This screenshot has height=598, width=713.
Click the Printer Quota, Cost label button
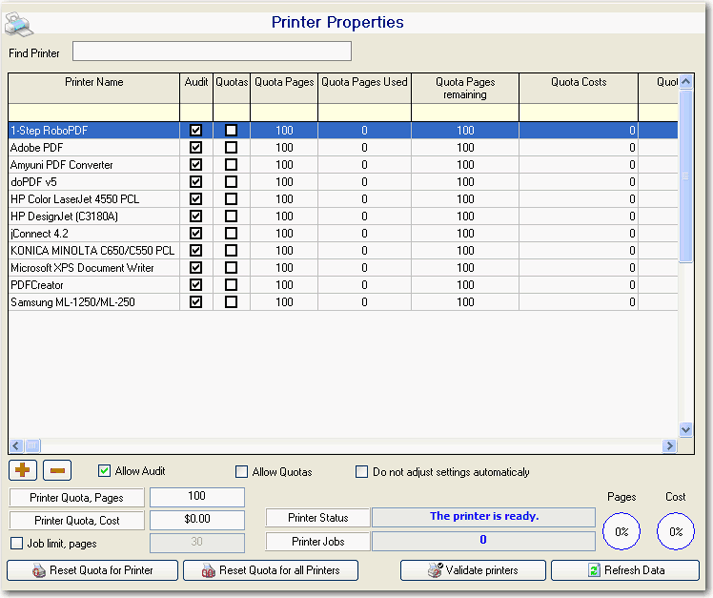pyautogui.click(x=76, y=520)
